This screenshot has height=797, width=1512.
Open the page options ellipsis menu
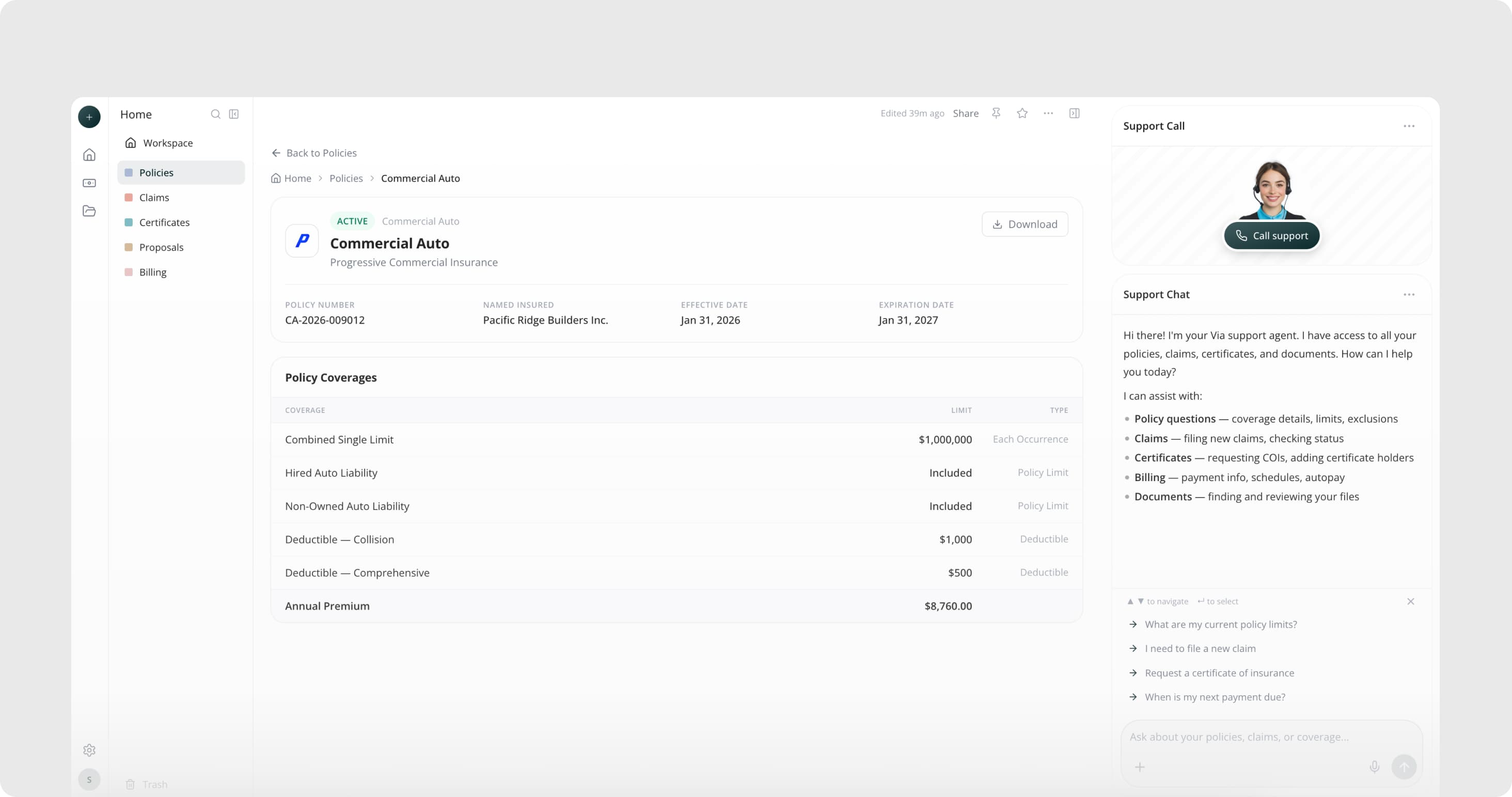pyautogui.click(x=1049, y=113)
